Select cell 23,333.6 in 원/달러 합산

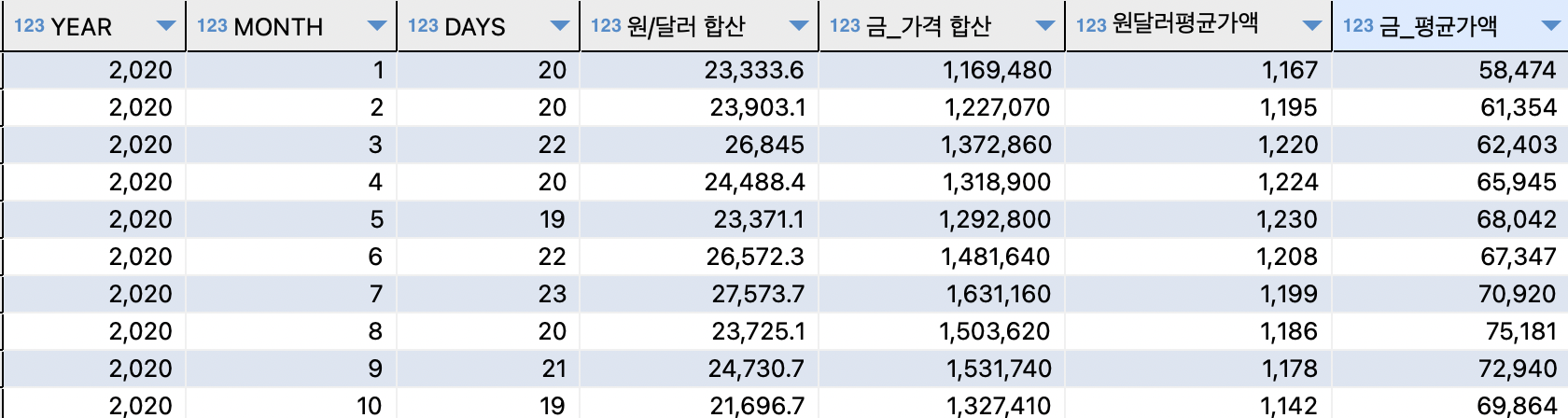point(699,70)
